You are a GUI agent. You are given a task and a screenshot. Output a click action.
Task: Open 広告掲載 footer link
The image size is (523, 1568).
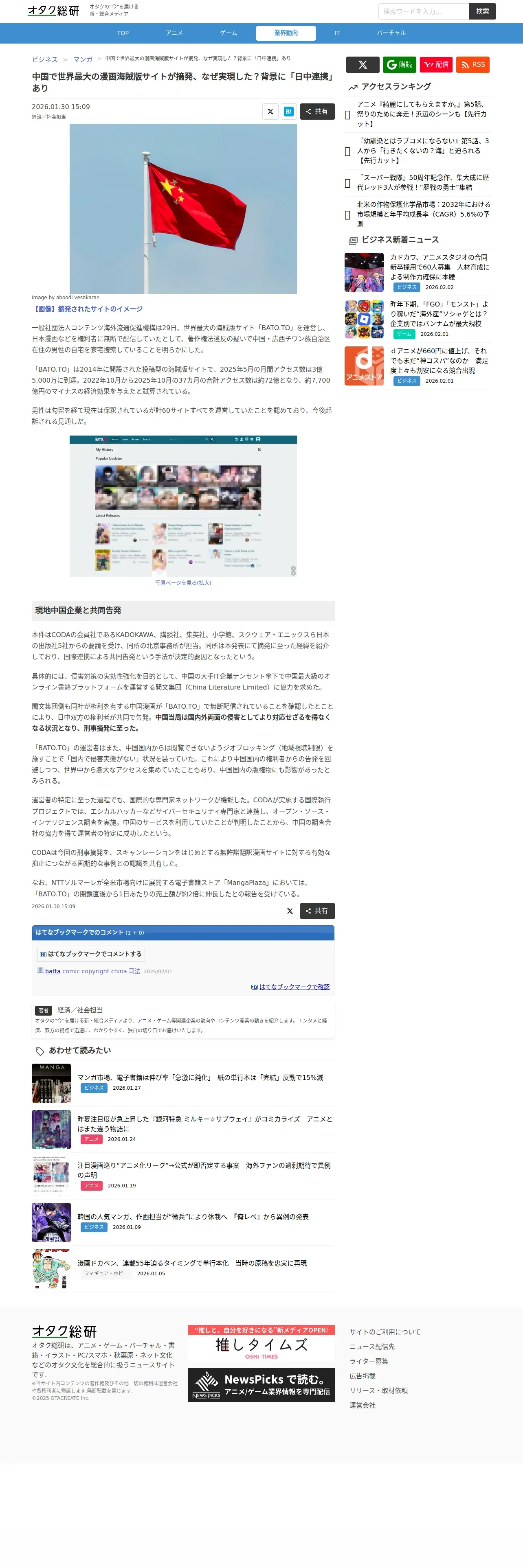(362, 1375)
